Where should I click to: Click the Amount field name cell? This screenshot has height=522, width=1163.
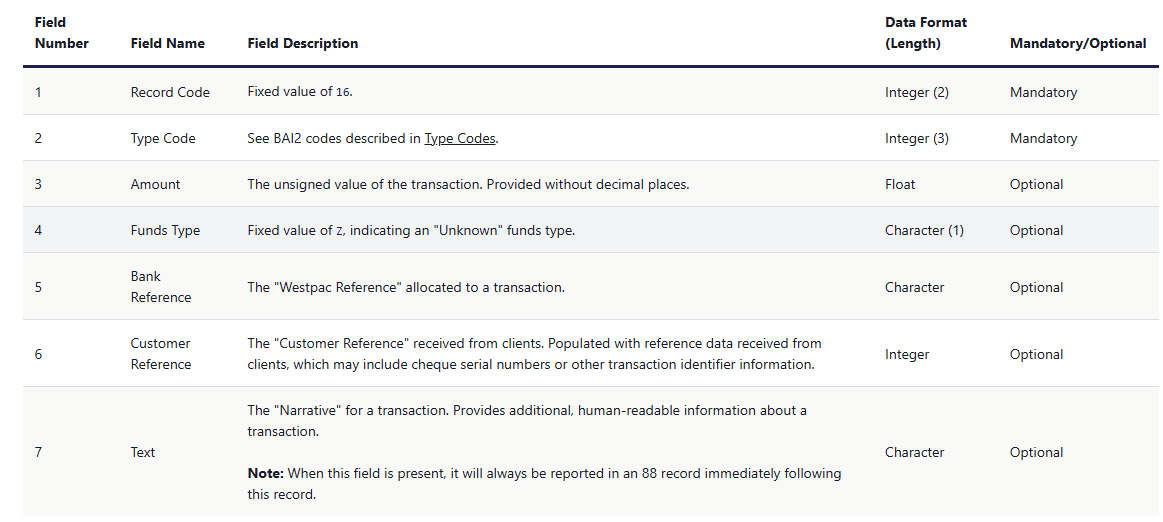point(155,184)
